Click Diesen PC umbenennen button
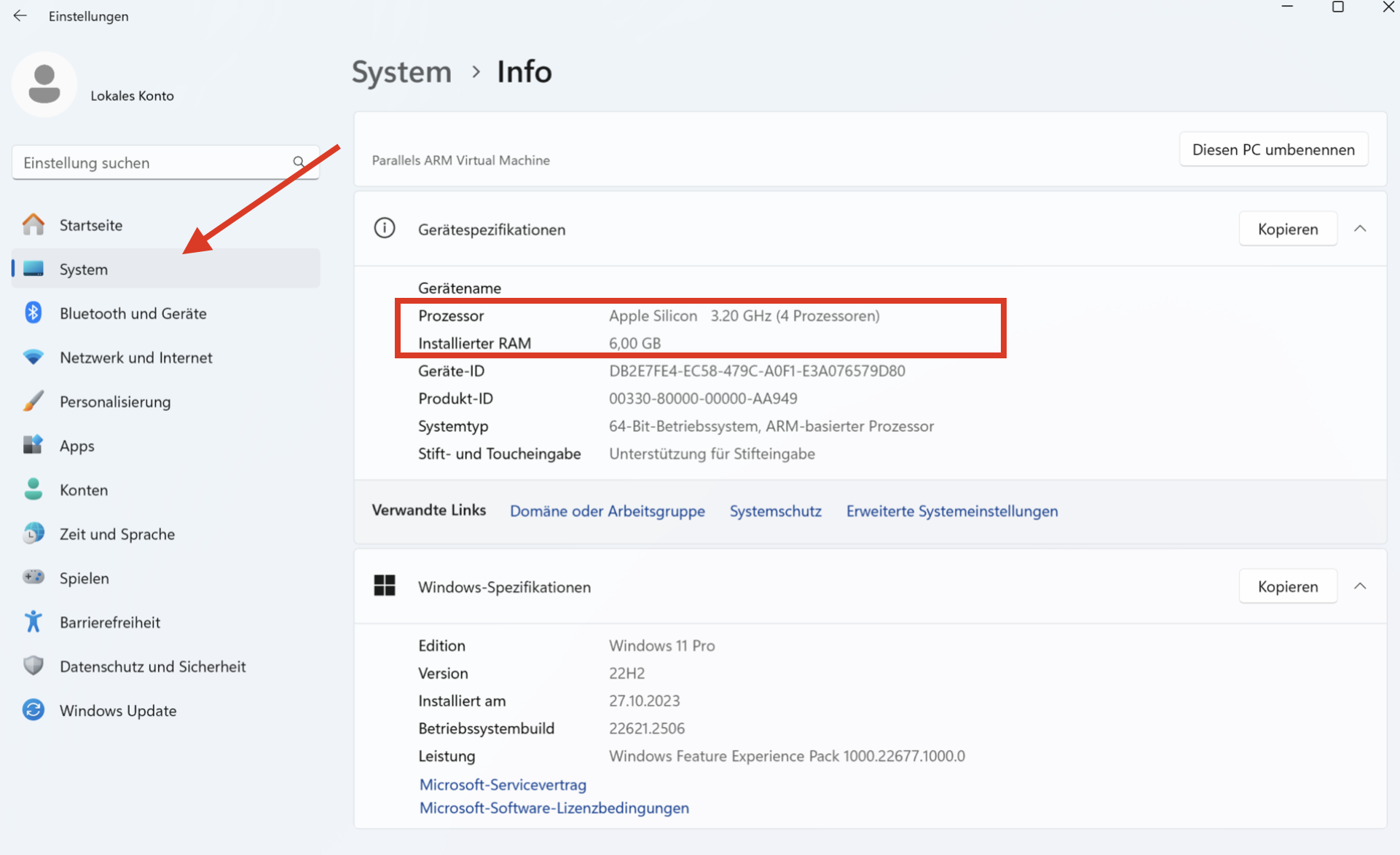 click(x=1273, y=149)
